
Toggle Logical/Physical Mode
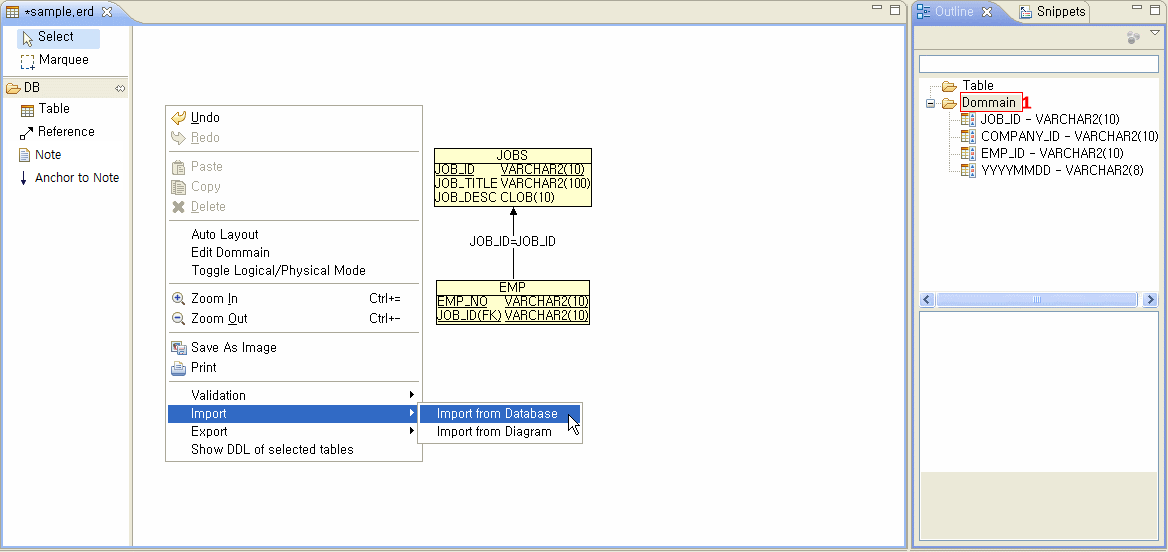tap(278, 271)
